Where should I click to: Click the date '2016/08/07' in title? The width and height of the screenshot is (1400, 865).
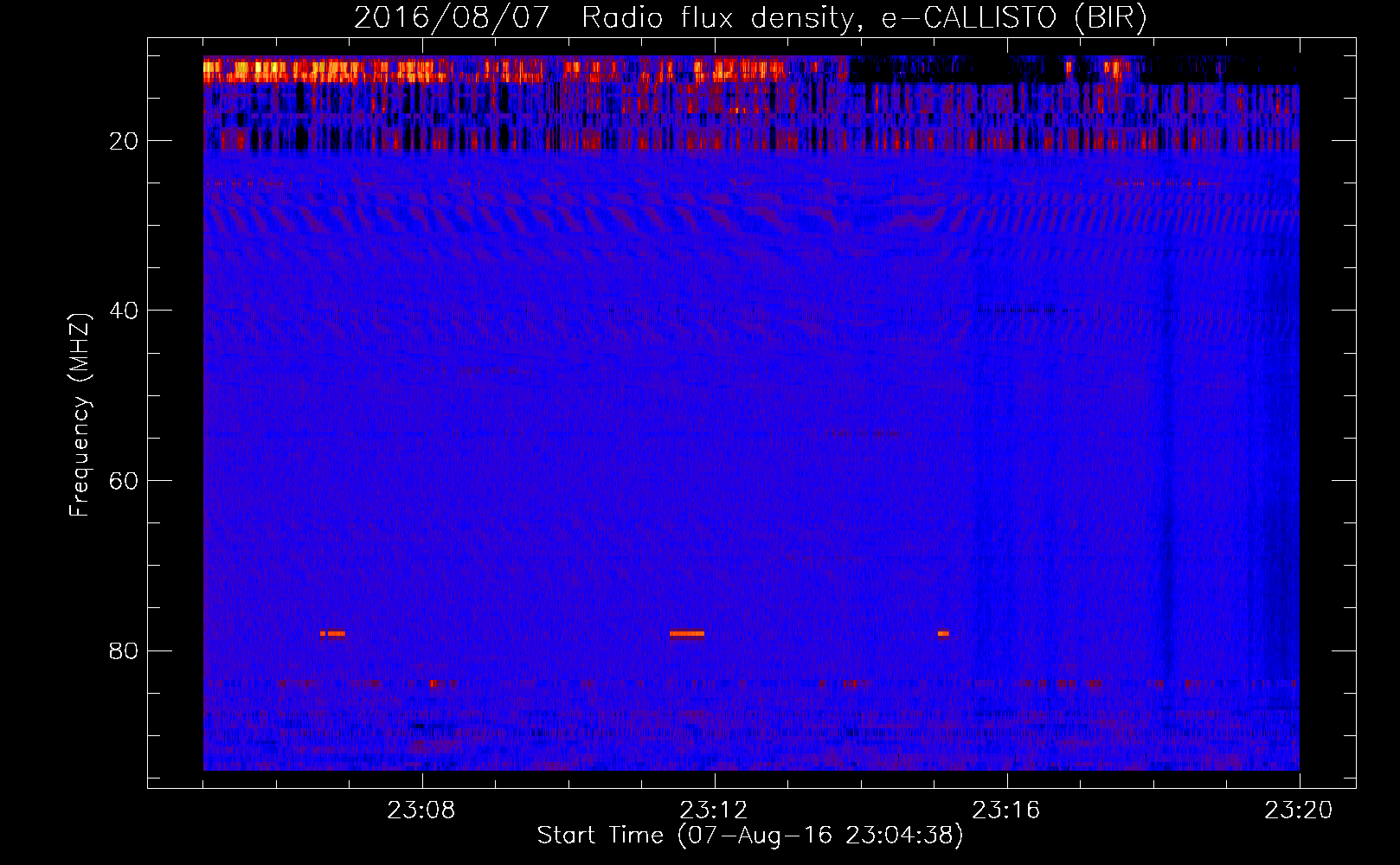(451, 17)
